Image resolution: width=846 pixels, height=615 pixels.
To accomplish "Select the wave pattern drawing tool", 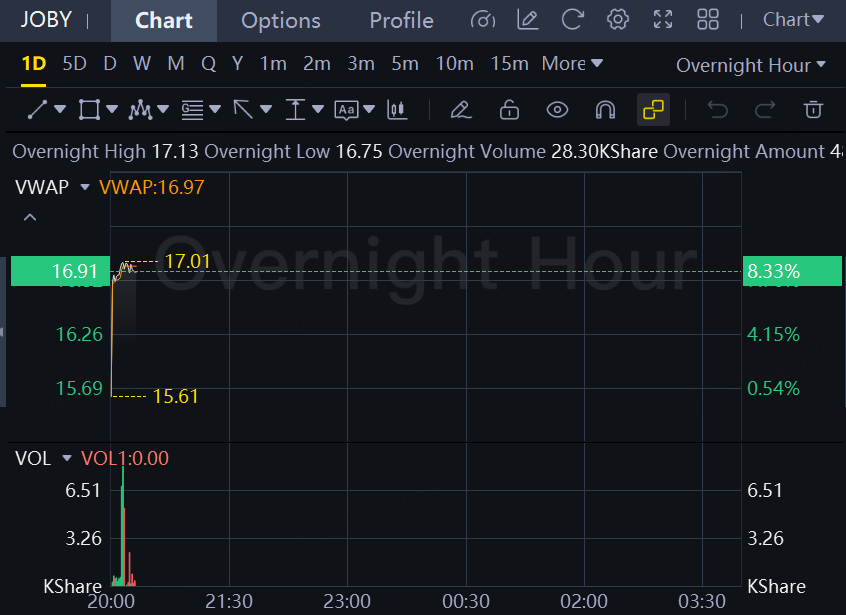I will 140,110.
